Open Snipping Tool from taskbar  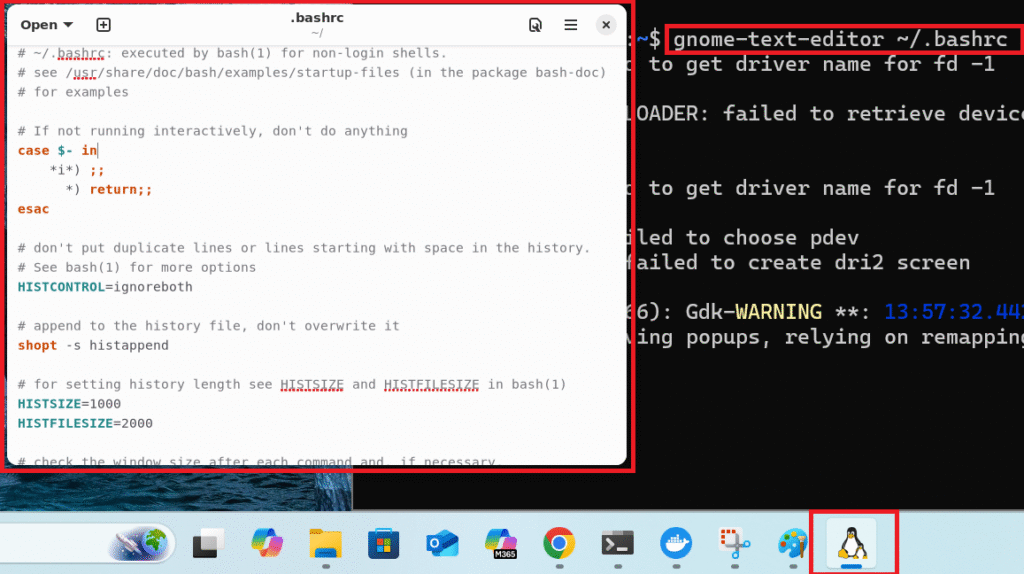pyautogui.click(x=734, y=543)
